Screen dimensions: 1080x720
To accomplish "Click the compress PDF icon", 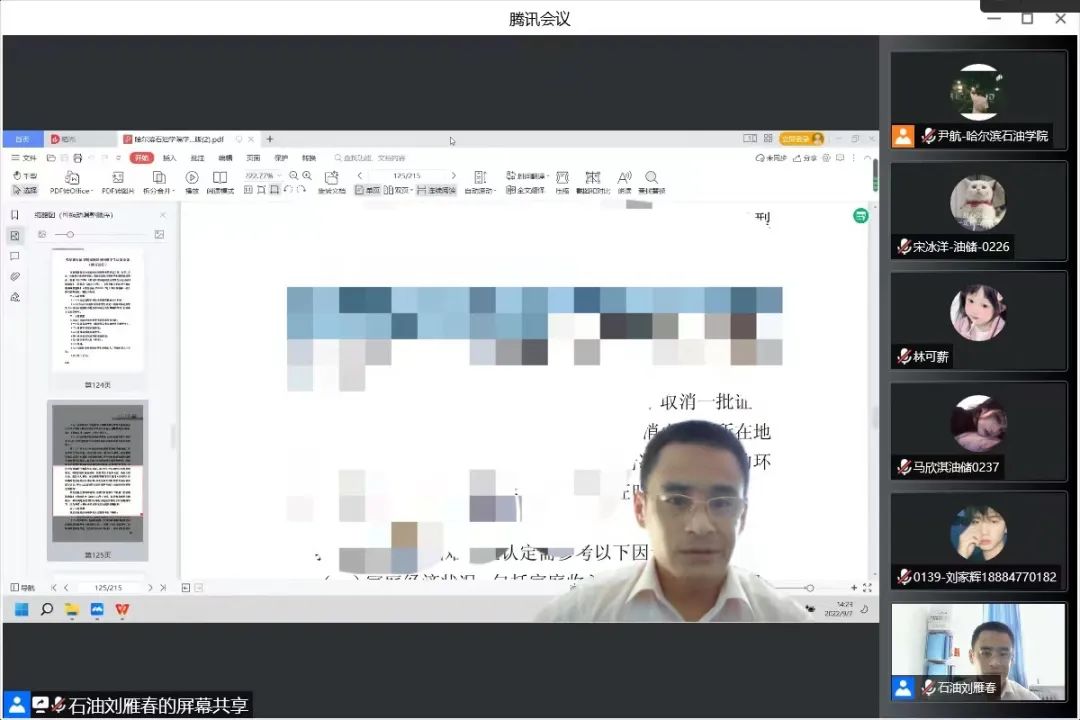I will pyautogui.click(x=562, y=181).
